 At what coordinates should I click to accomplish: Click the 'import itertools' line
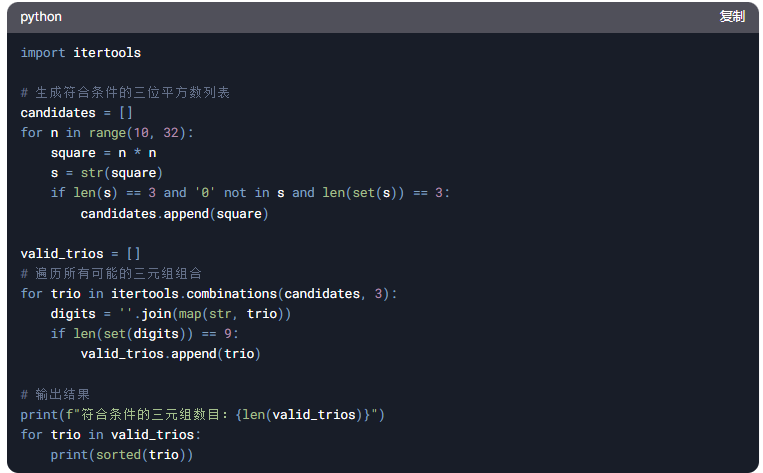[81, 53]
